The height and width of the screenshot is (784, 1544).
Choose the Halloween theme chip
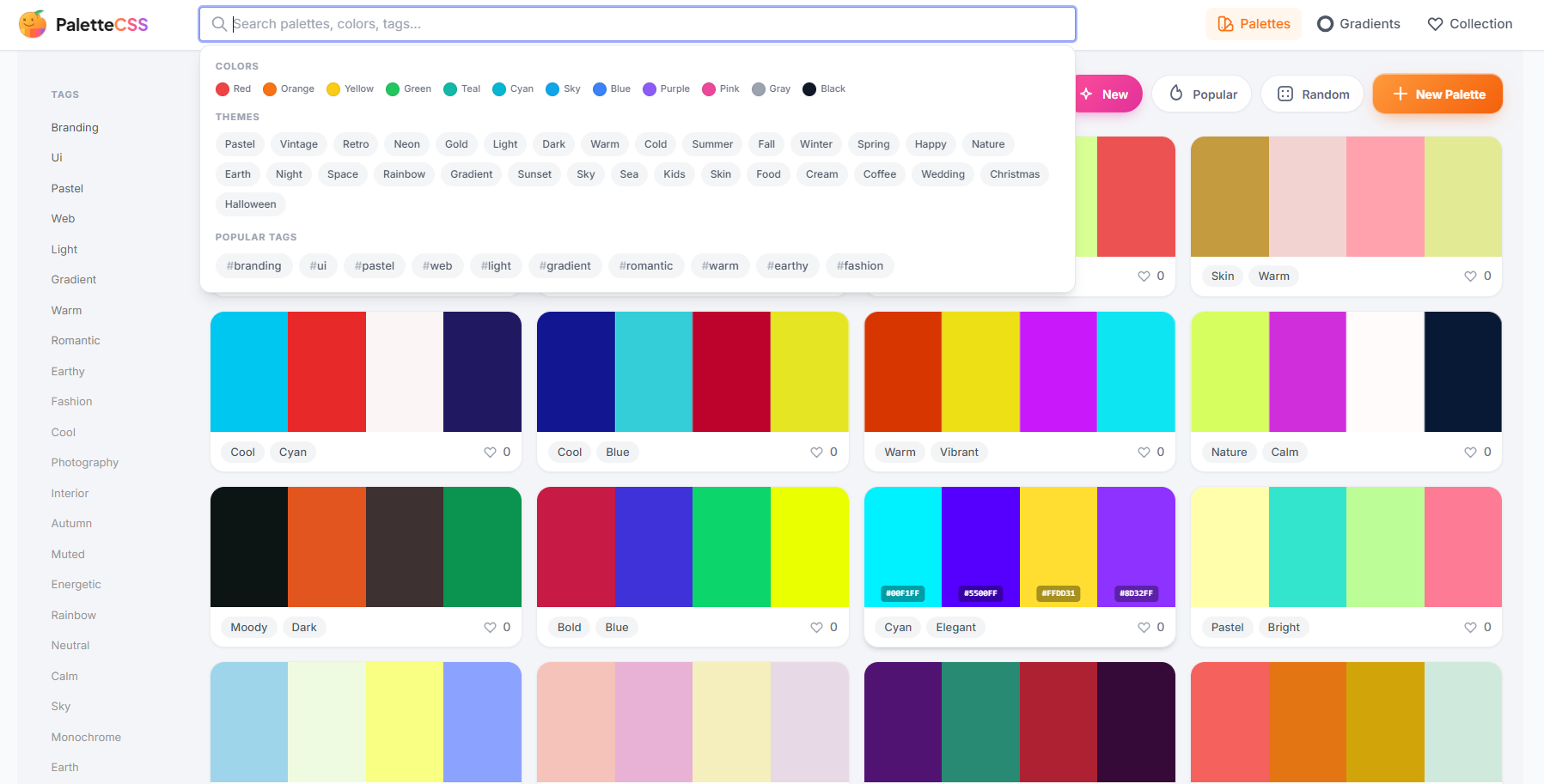[251, 204]
